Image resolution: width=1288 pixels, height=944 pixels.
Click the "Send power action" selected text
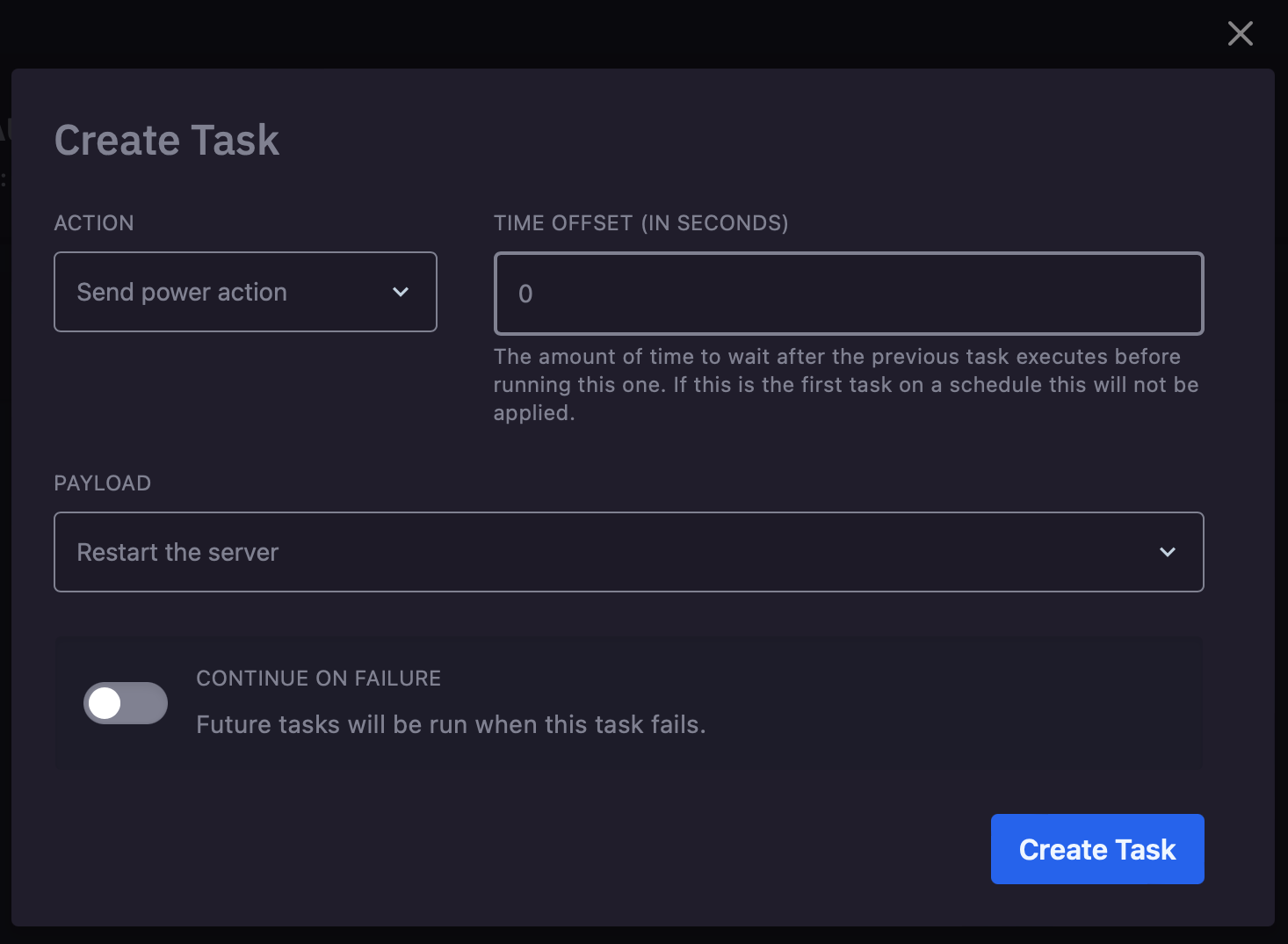182,292
